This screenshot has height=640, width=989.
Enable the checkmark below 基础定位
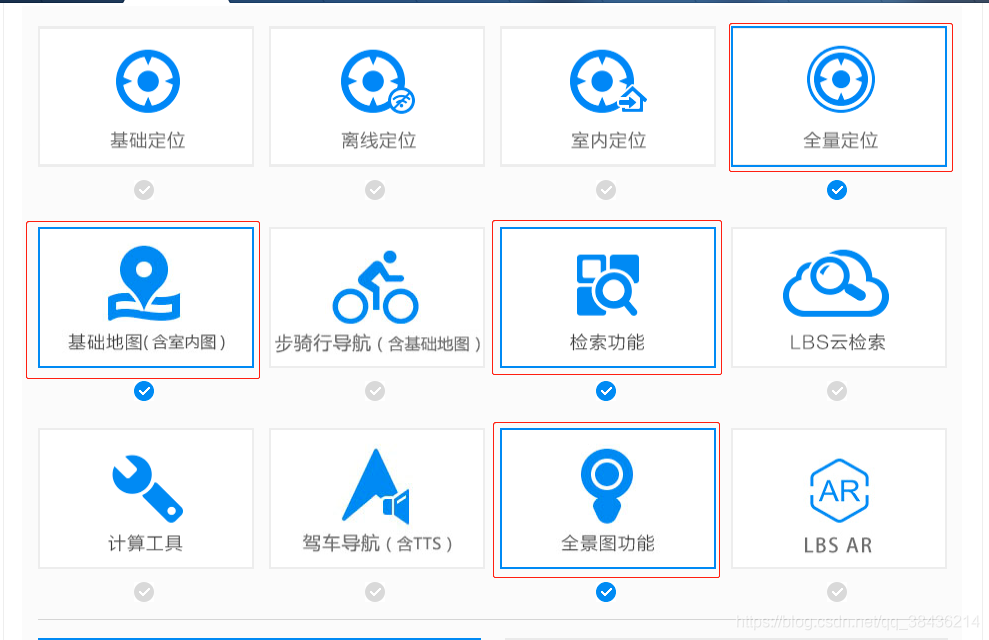pos(144,190)
